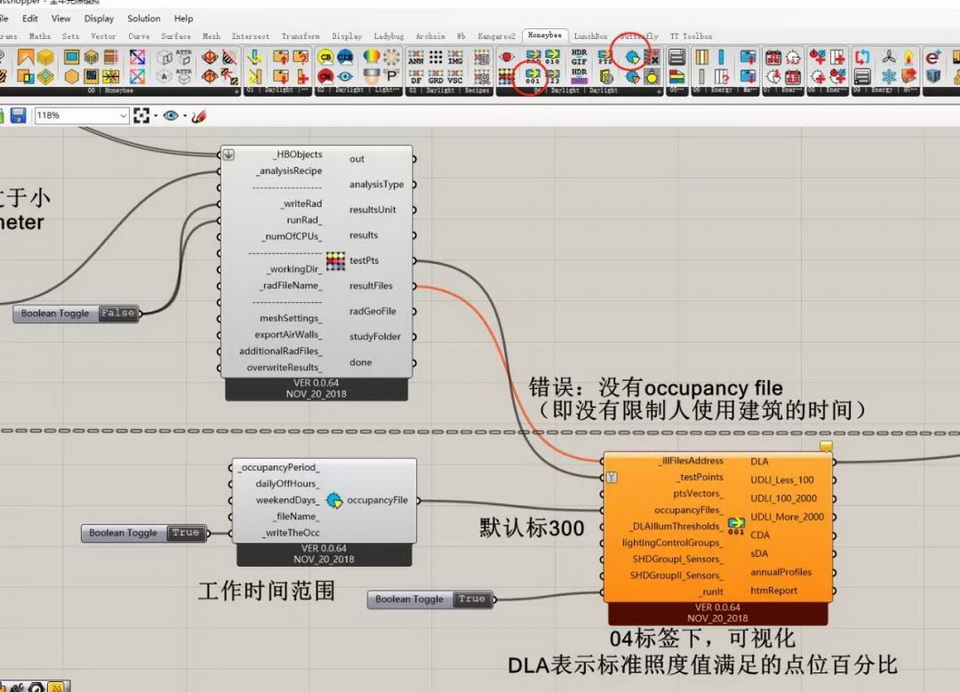The image size is (960, 692).
Task: Click the save document disk icon
Action: pyautogui.click(x=18, y=116)
